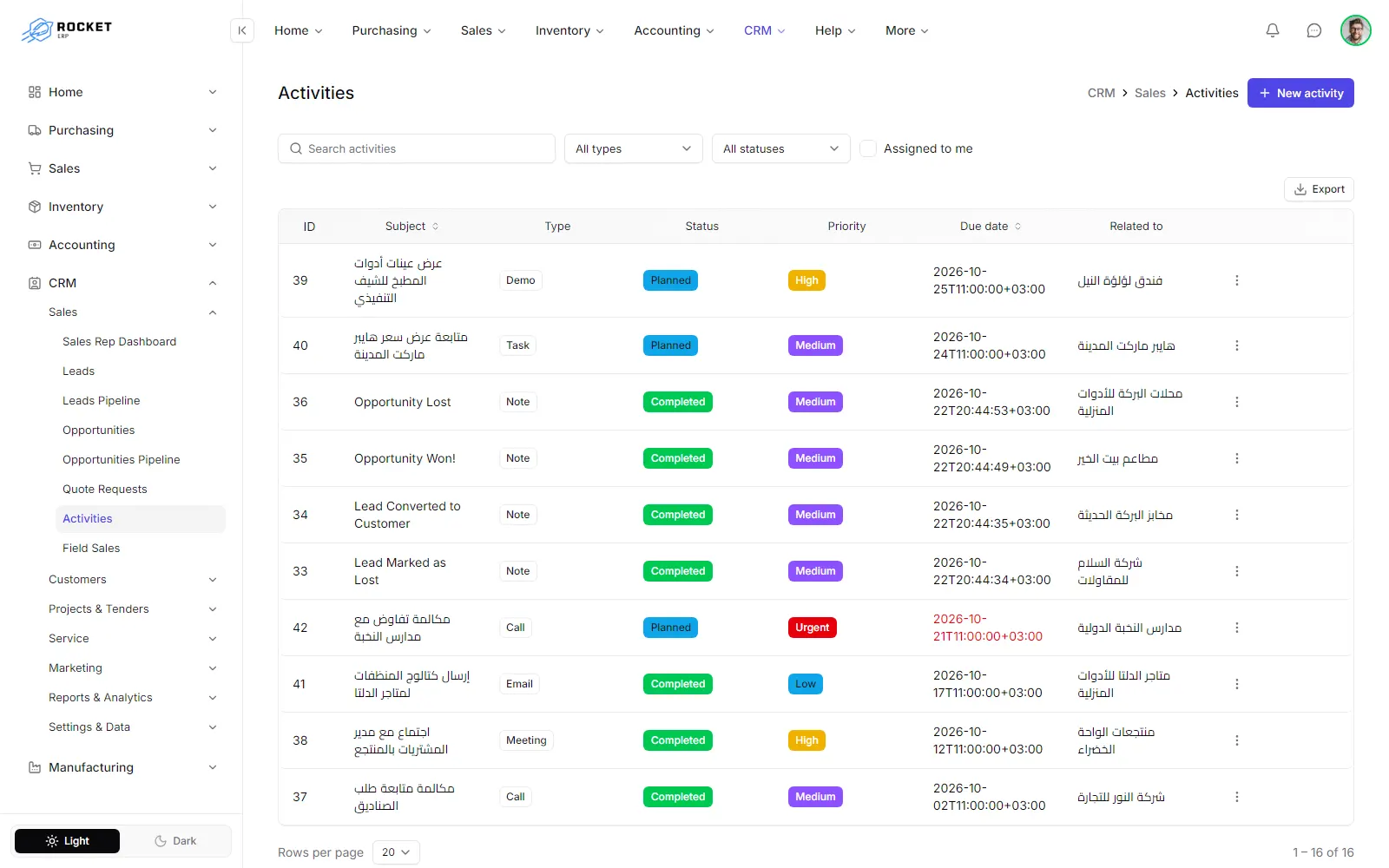Expand Manufacturing in the sidebar
Image resolution: width=1389 pixels, height=868 pixels.
(x=122, y=767)
